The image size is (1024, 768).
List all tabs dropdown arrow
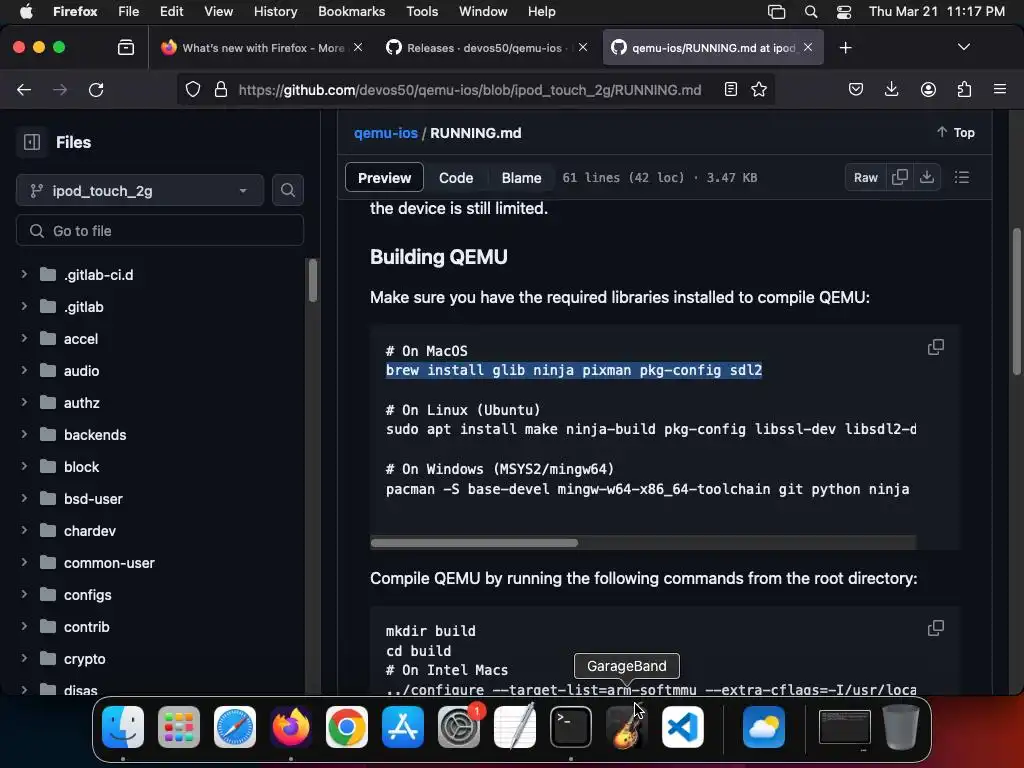(x=963, y=47)
